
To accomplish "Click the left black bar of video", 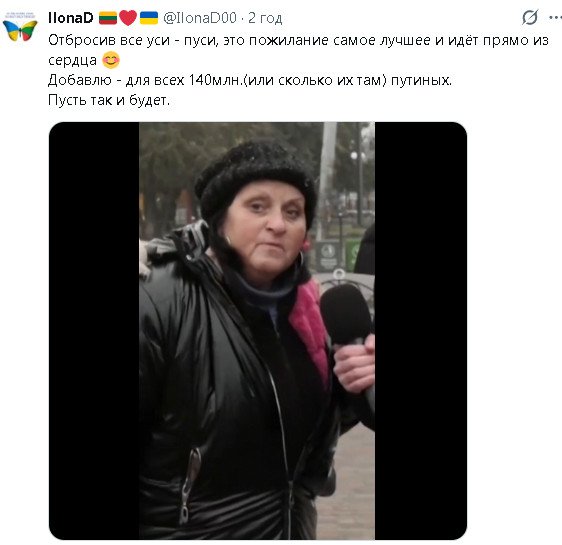I will [x=94, y=331].
